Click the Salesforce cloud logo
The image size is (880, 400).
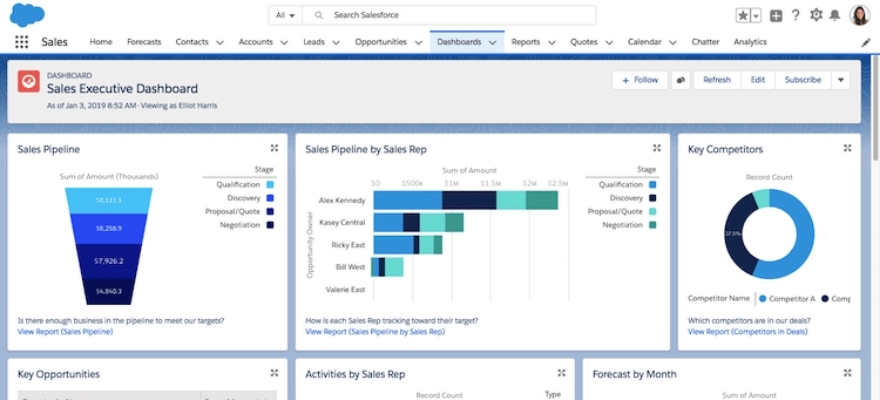click(x=27, y=15)
